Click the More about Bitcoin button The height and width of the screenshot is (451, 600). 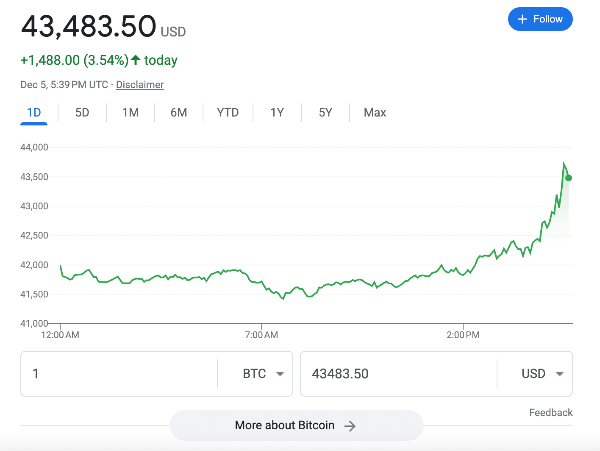click(x=296, y=425)
